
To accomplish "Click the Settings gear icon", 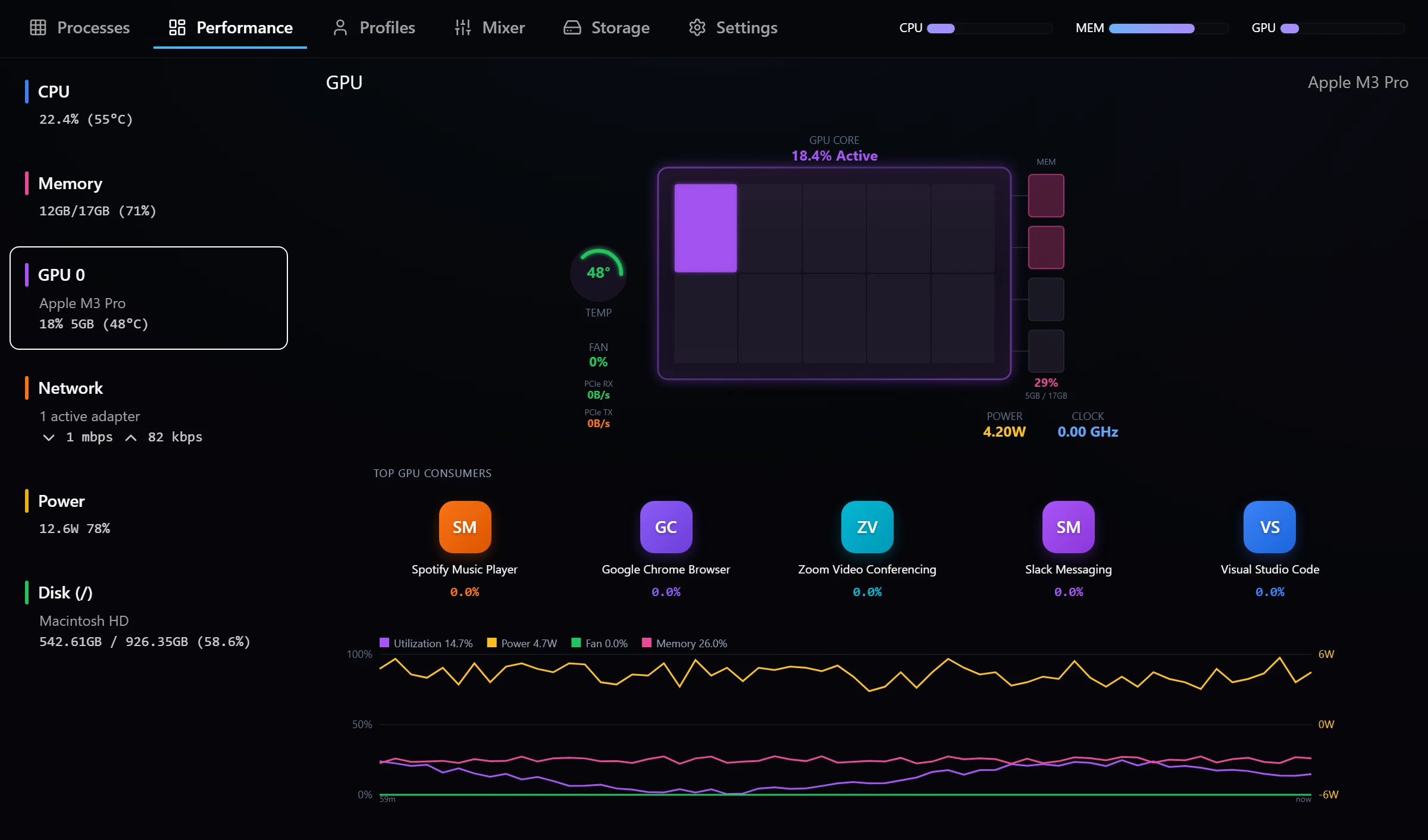I will [x=697, y=27].
